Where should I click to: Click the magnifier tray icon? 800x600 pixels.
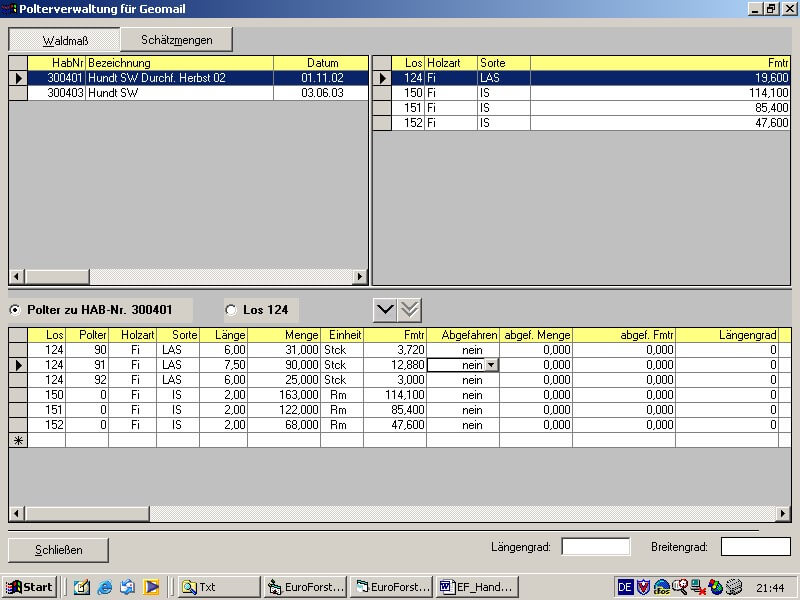680,587
